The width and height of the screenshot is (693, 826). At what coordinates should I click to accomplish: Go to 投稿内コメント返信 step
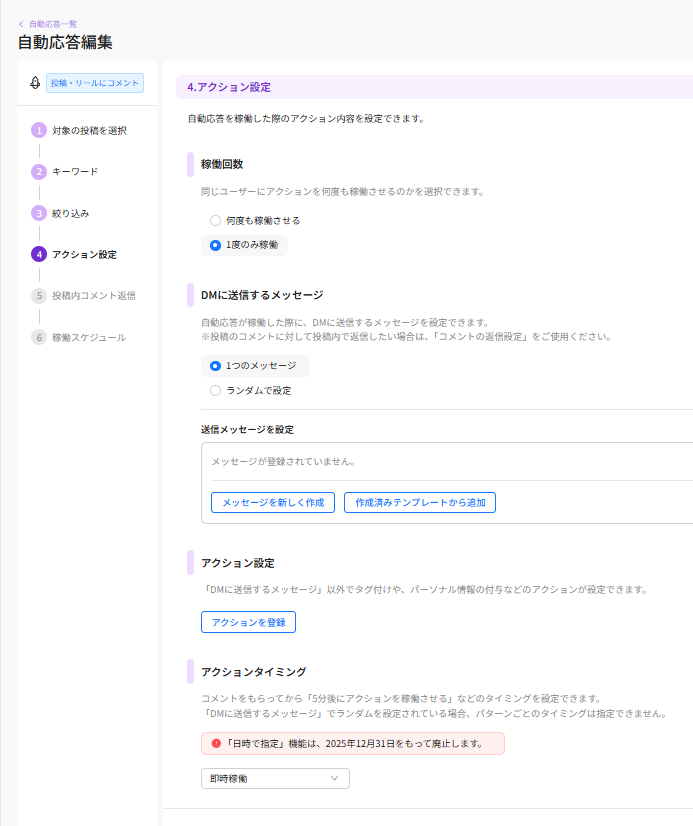[93, 296]
